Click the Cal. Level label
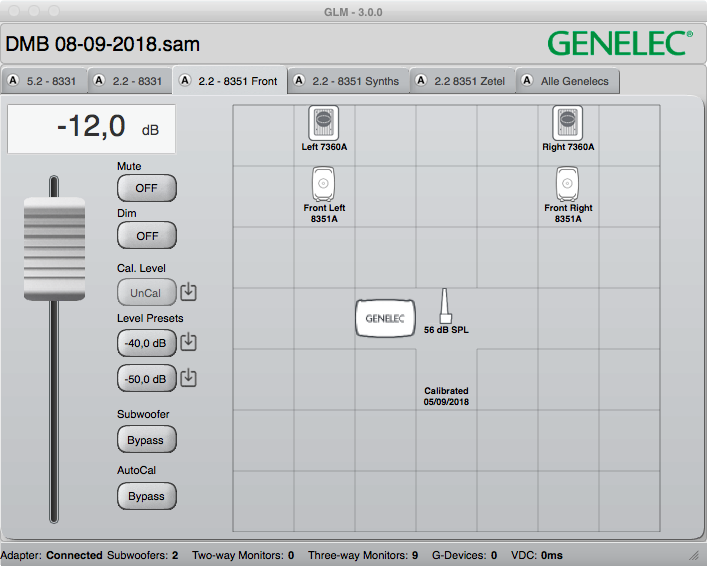This screenshot has width=707, height=566. tap(141, 268)
